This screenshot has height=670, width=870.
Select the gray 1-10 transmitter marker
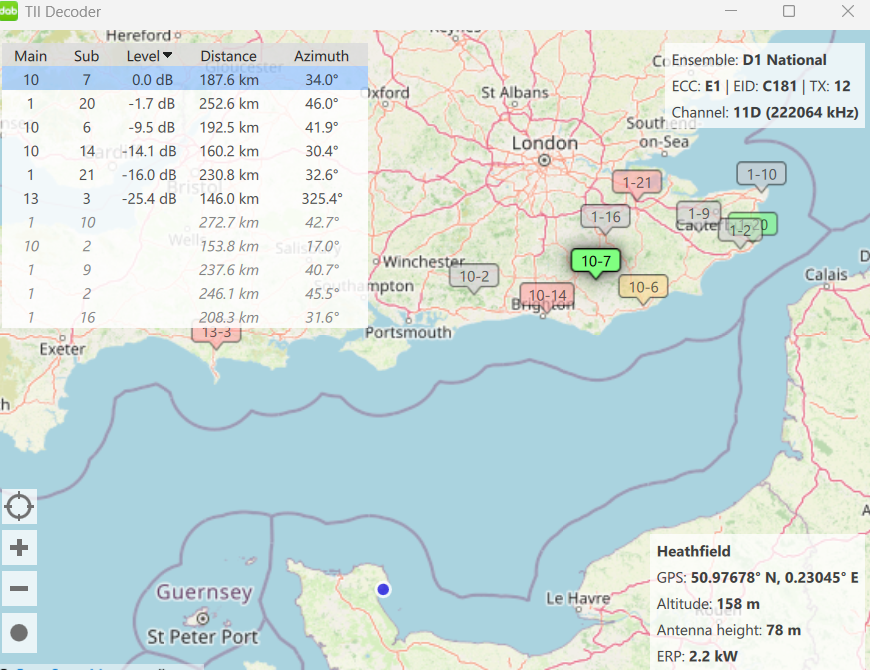point(761,175)
